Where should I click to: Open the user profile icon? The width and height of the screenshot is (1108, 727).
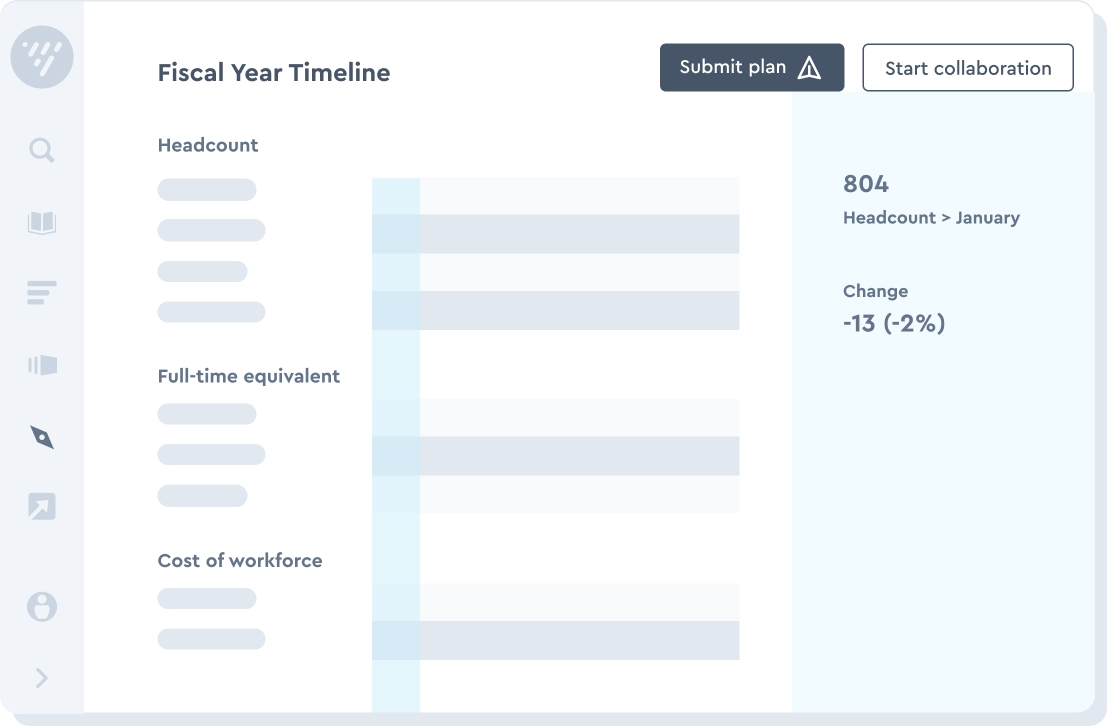[x=41, y=607]
